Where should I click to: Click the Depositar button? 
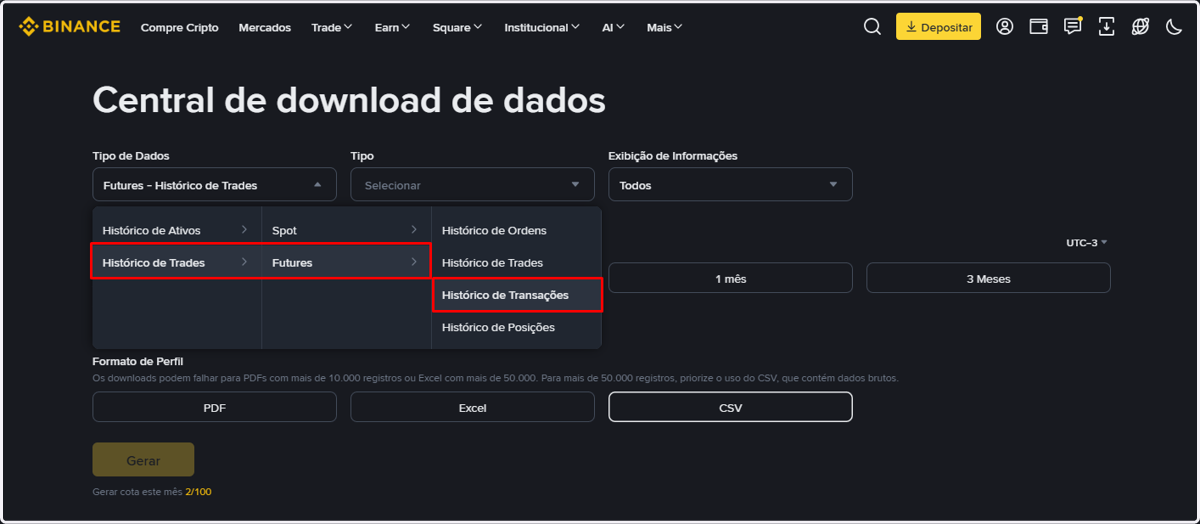click(938, 27)
